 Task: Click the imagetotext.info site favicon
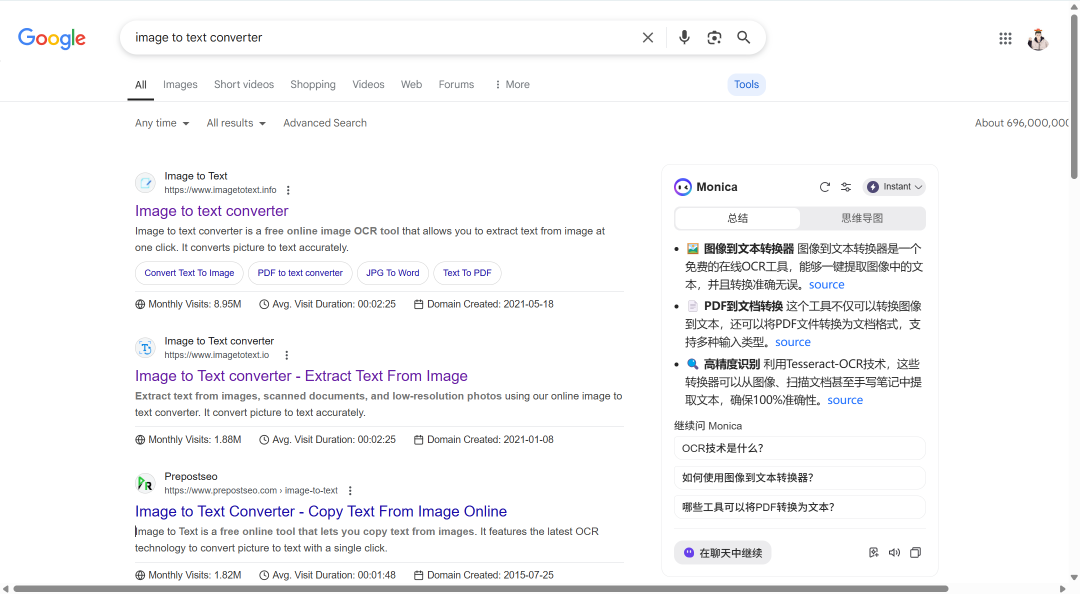(x=145, y=183)
